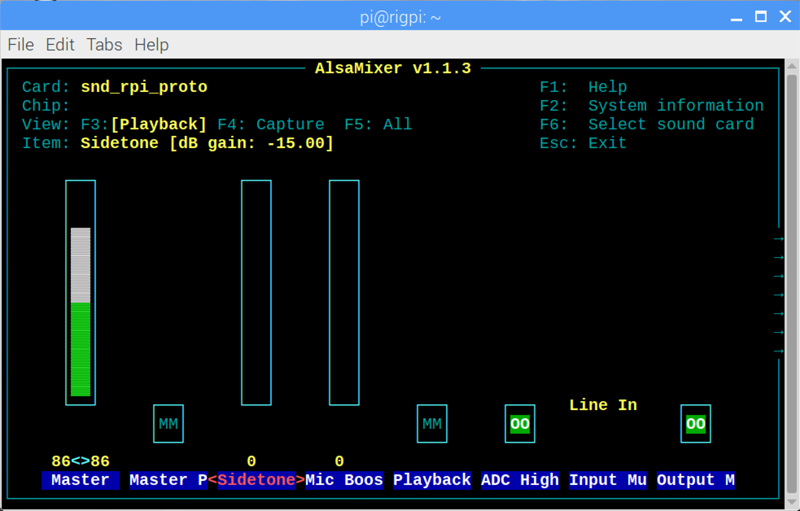The image size is (800, 511).
Task: Select the Sidetone channel label
Action: click(256, 480)
